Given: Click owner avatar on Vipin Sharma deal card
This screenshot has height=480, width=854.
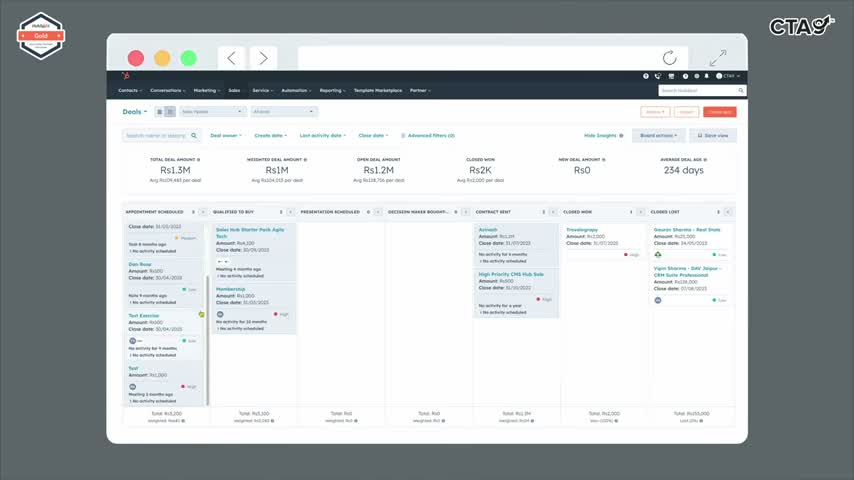Looking at the screenshot, I should [658, 300].
